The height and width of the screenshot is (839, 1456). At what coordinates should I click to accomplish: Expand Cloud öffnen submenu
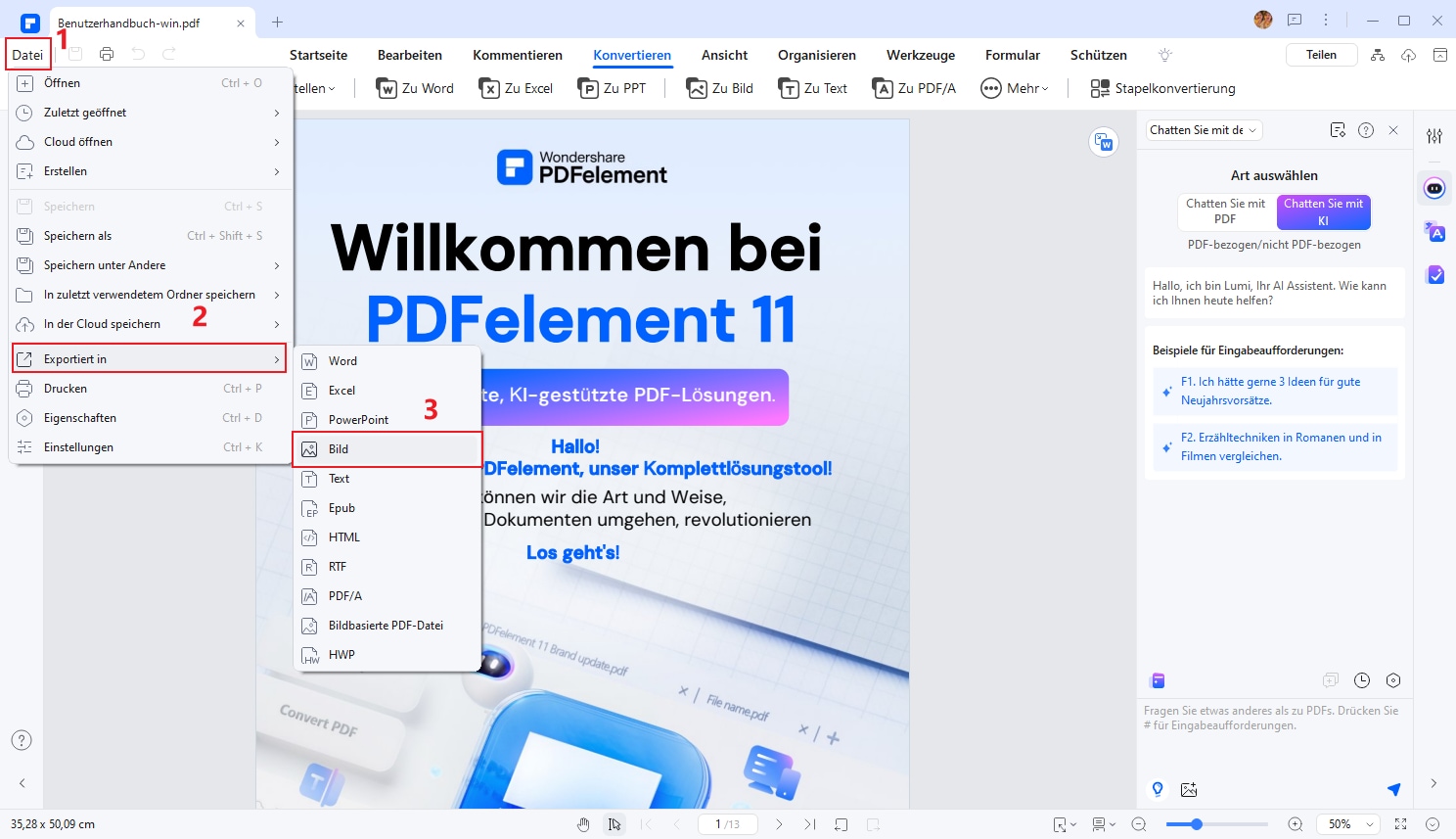151,142
